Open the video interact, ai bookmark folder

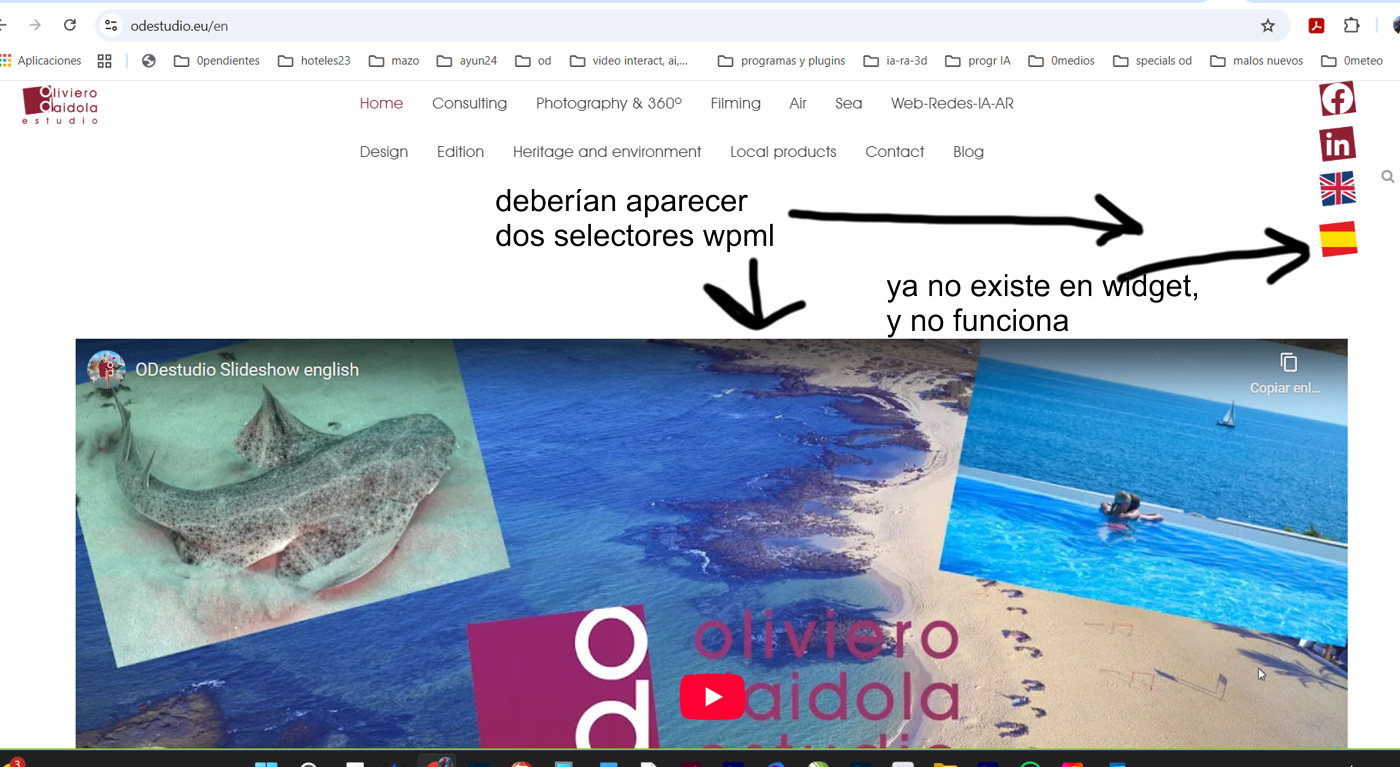point(629,61)
